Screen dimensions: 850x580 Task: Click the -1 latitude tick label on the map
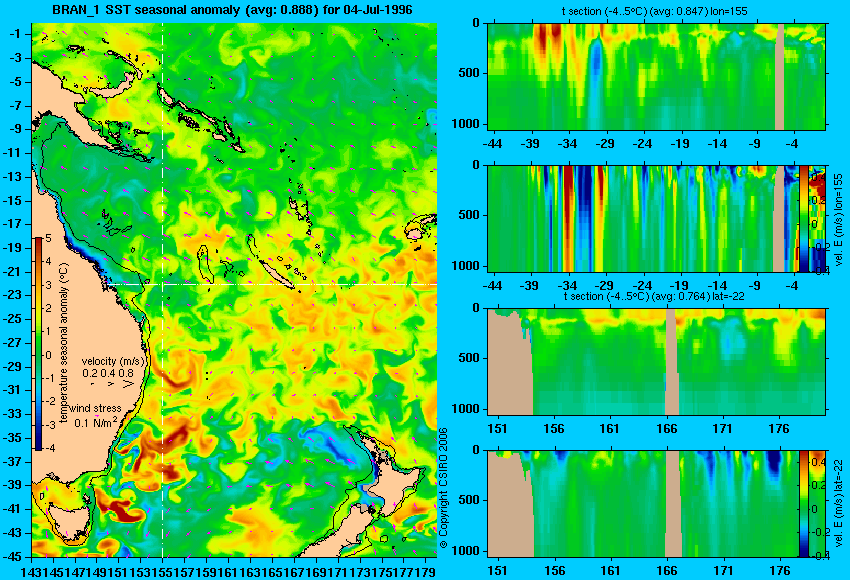coord(16,34)
